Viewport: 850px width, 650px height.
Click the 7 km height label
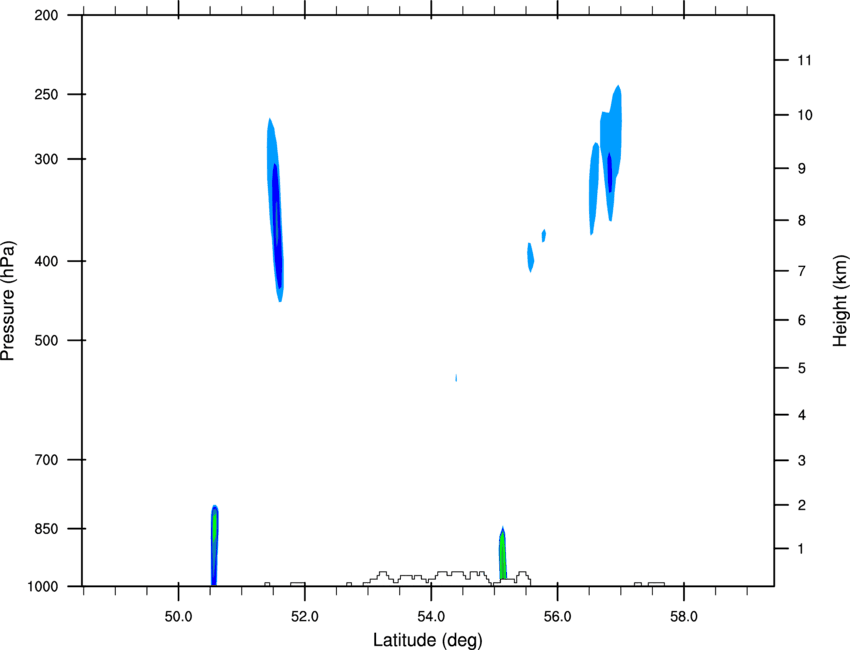[801, 271]
